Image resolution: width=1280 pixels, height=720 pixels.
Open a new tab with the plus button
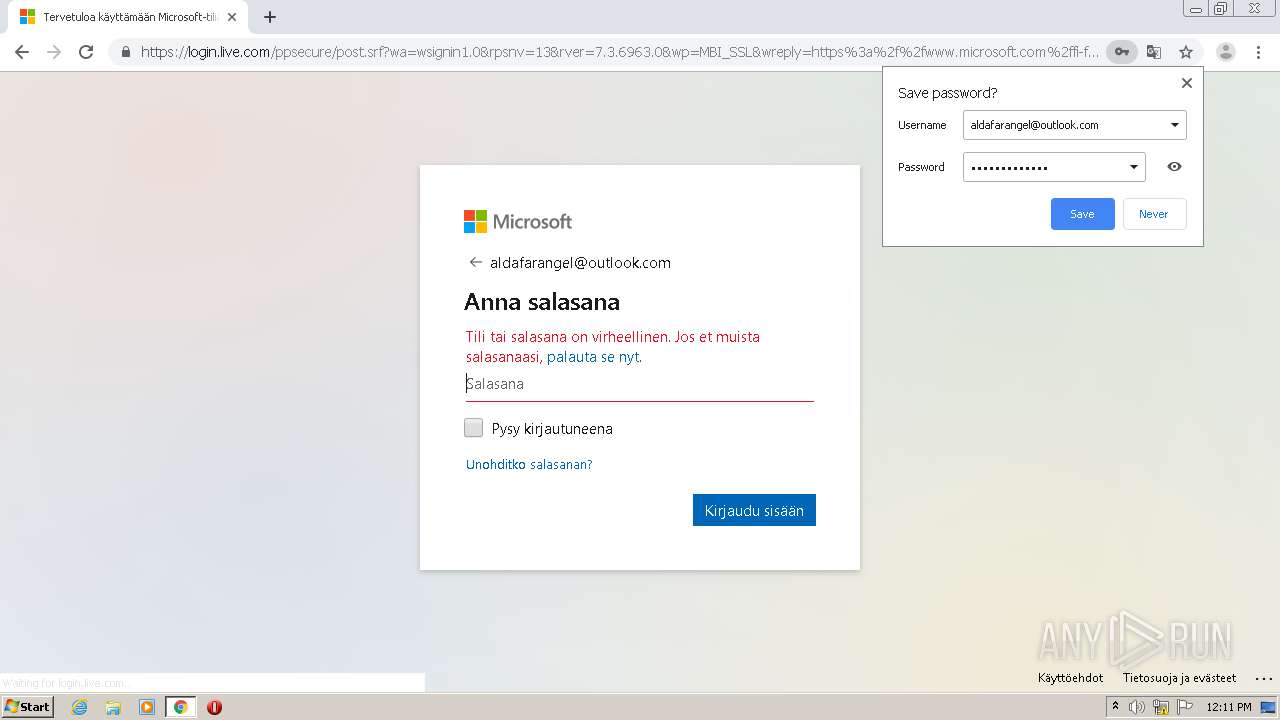(x=270, y=17)
